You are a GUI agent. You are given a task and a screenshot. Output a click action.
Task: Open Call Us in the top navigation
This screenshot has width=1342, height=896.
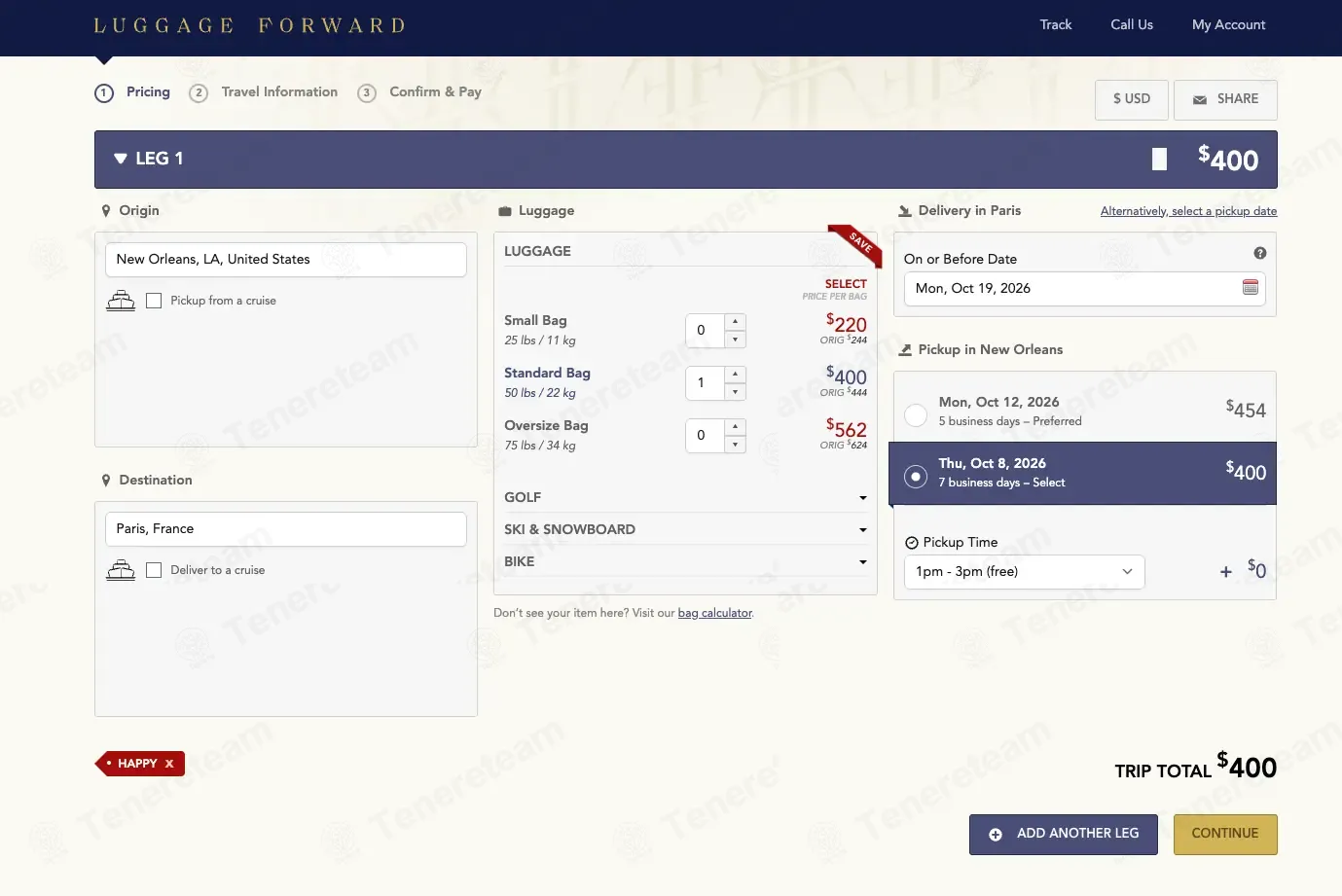click(1132, 25)
